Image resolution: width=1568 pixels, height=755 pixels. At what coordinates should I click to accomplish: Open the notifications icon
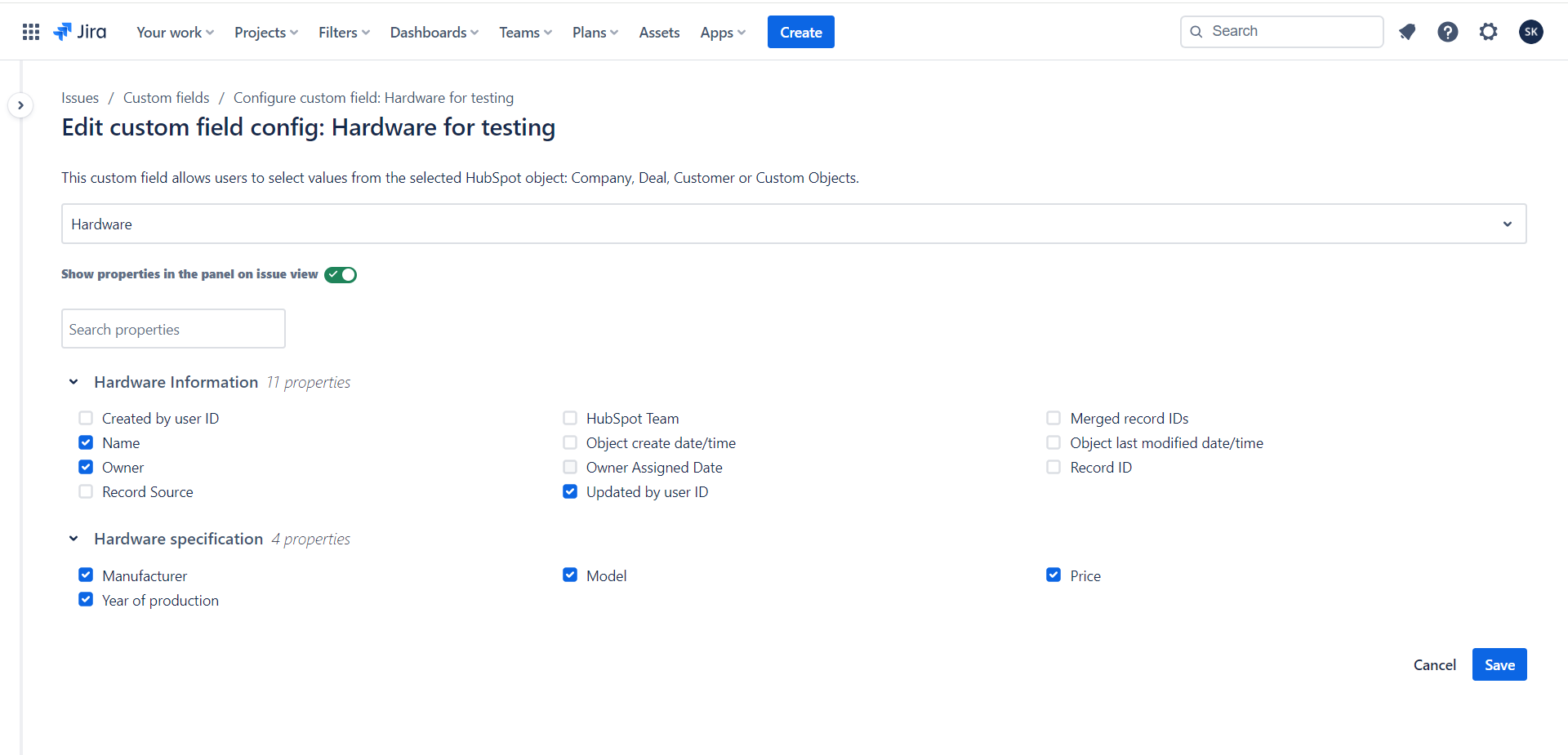1406,32
